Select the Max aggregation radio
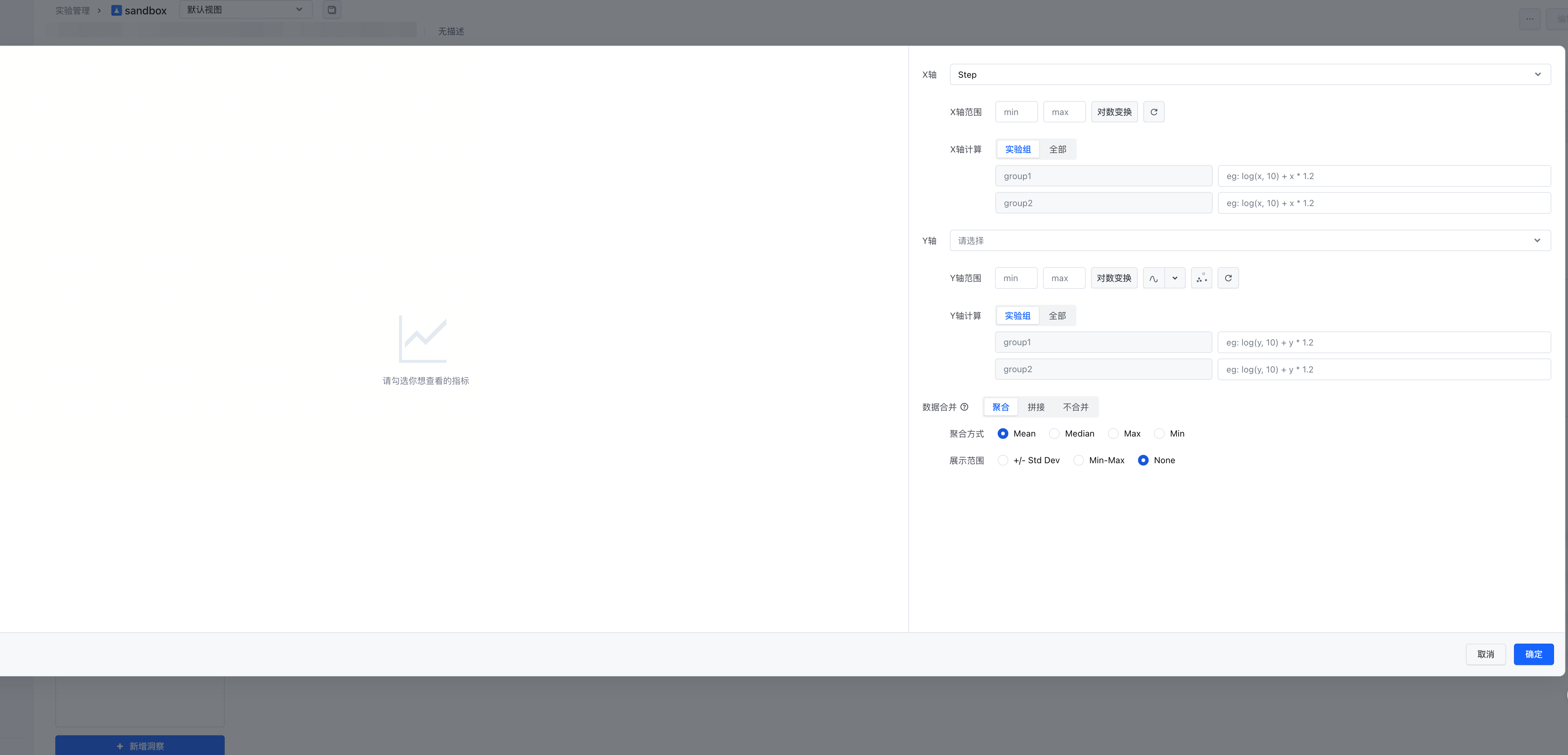This screenshot has width=1568, height=755. coord(1113,434)
